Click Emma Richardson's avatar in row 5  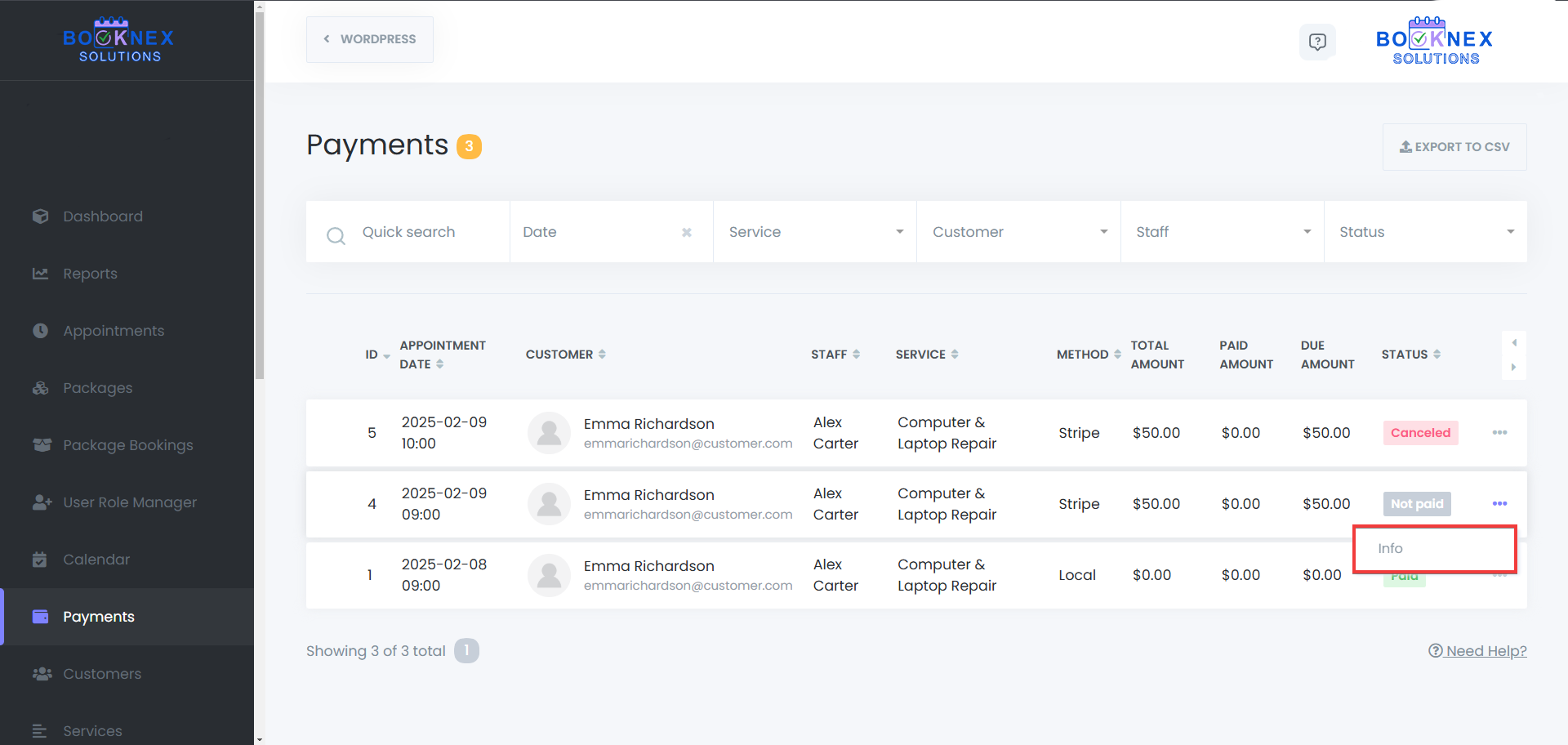(x=549, y=433)
